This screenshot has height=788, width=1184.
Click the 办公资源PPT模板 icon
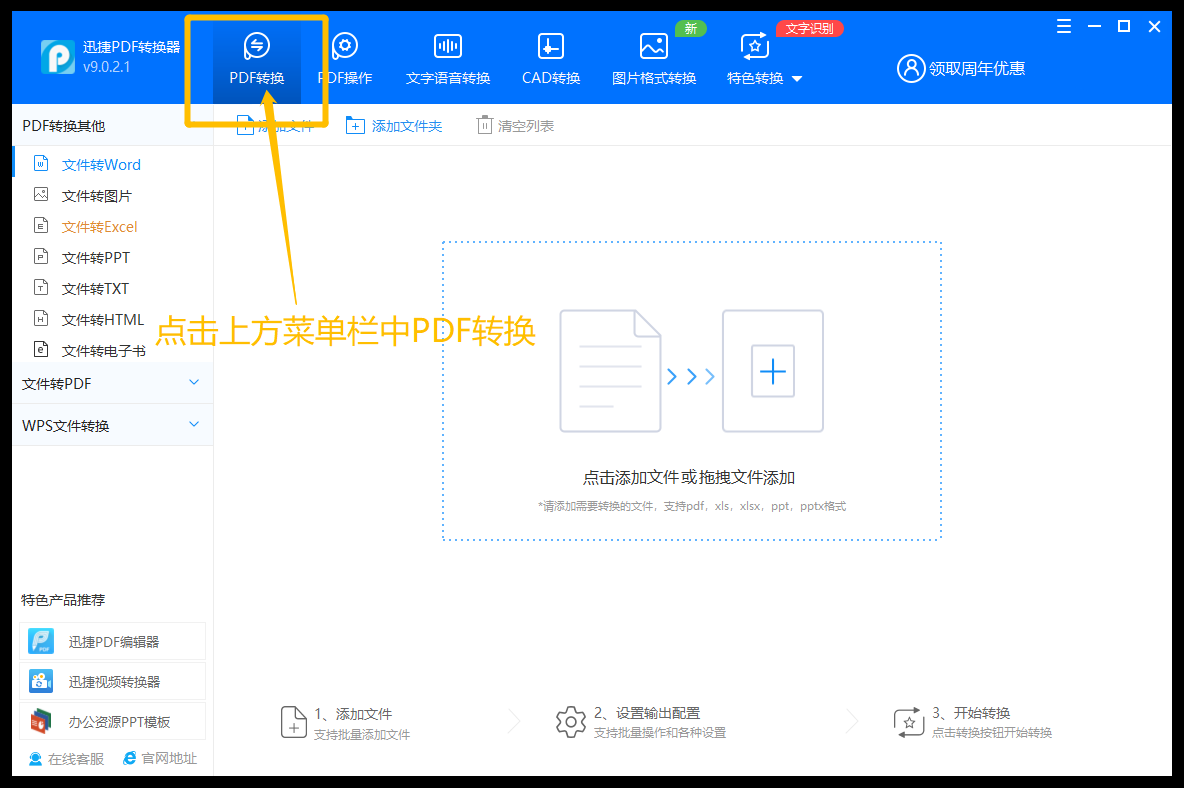coord(41,722)
